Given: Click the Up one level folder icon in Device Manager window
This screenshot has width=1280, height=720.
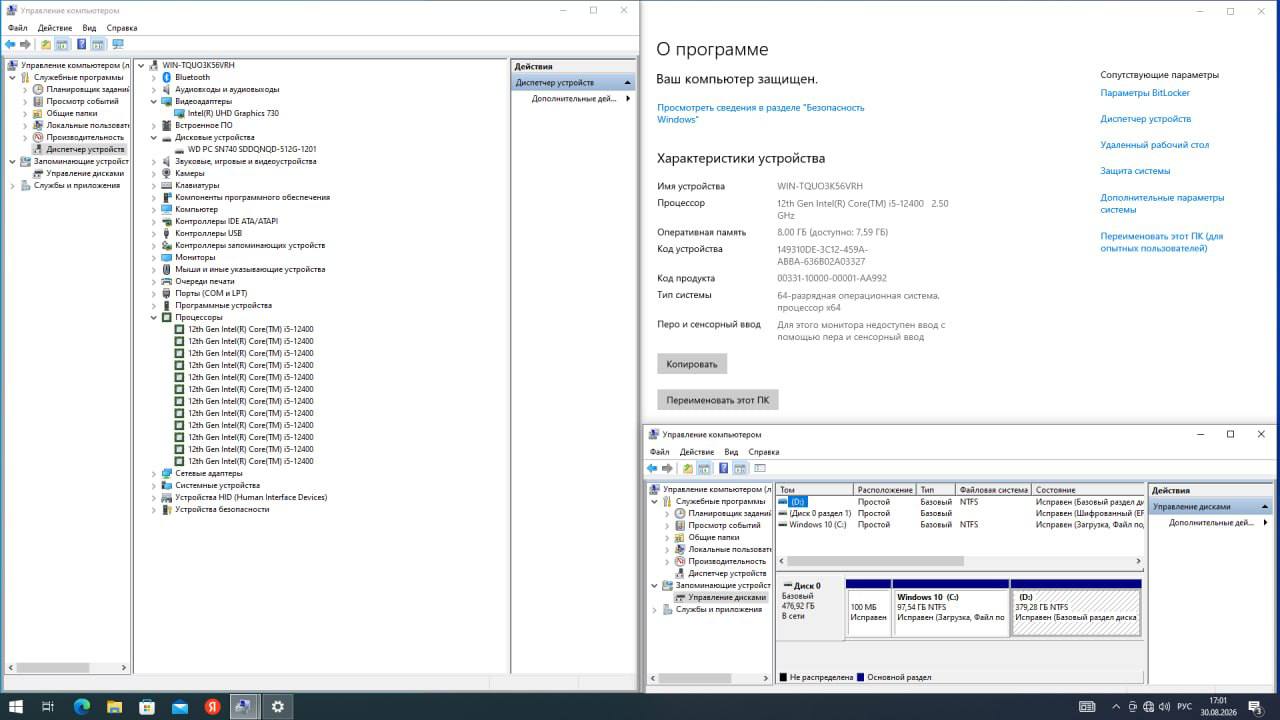Looking at the screenshot, I should [45, 44].
